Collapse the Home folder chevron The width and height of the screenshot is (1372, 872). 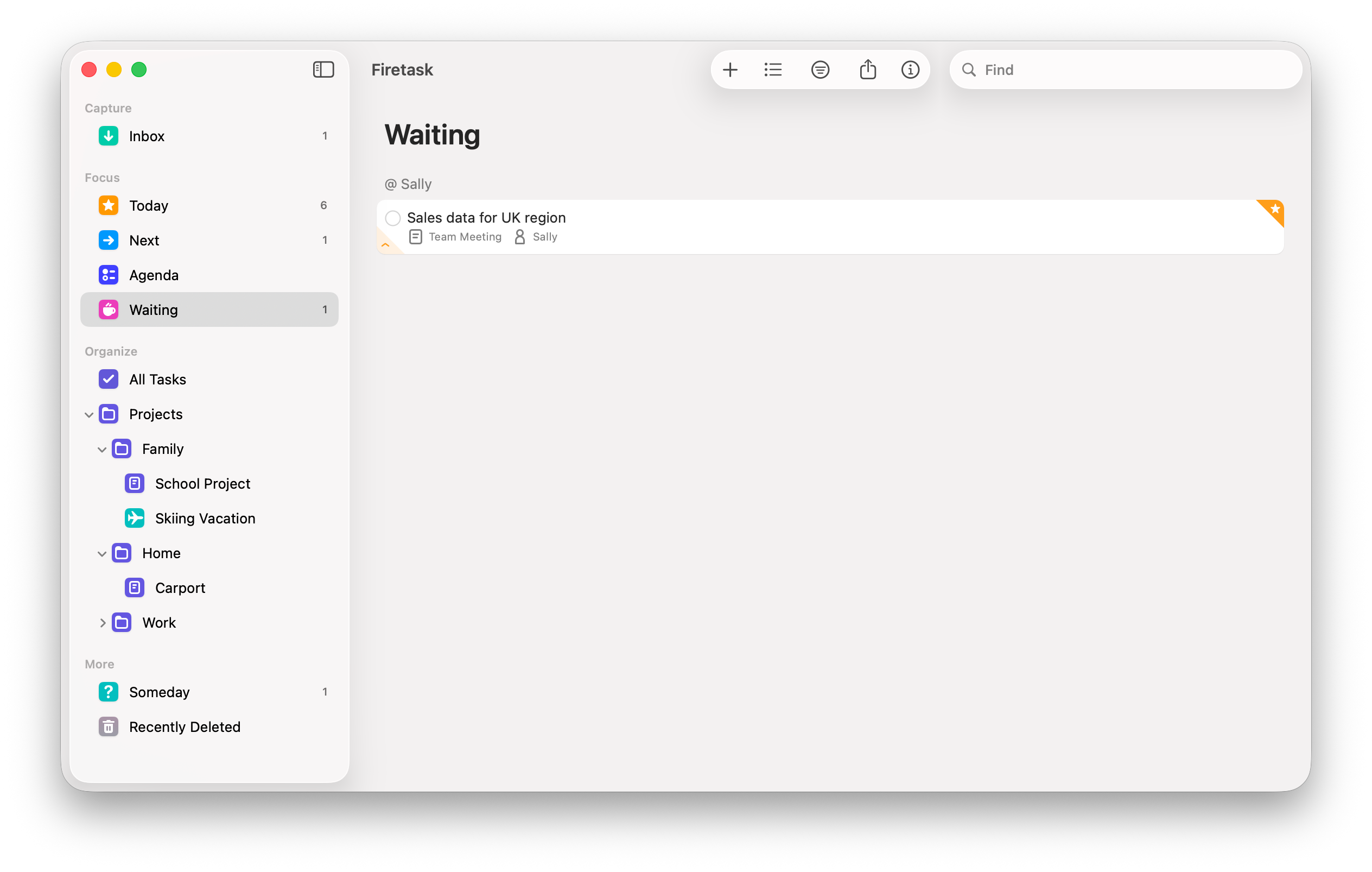(x=102, y=554)
